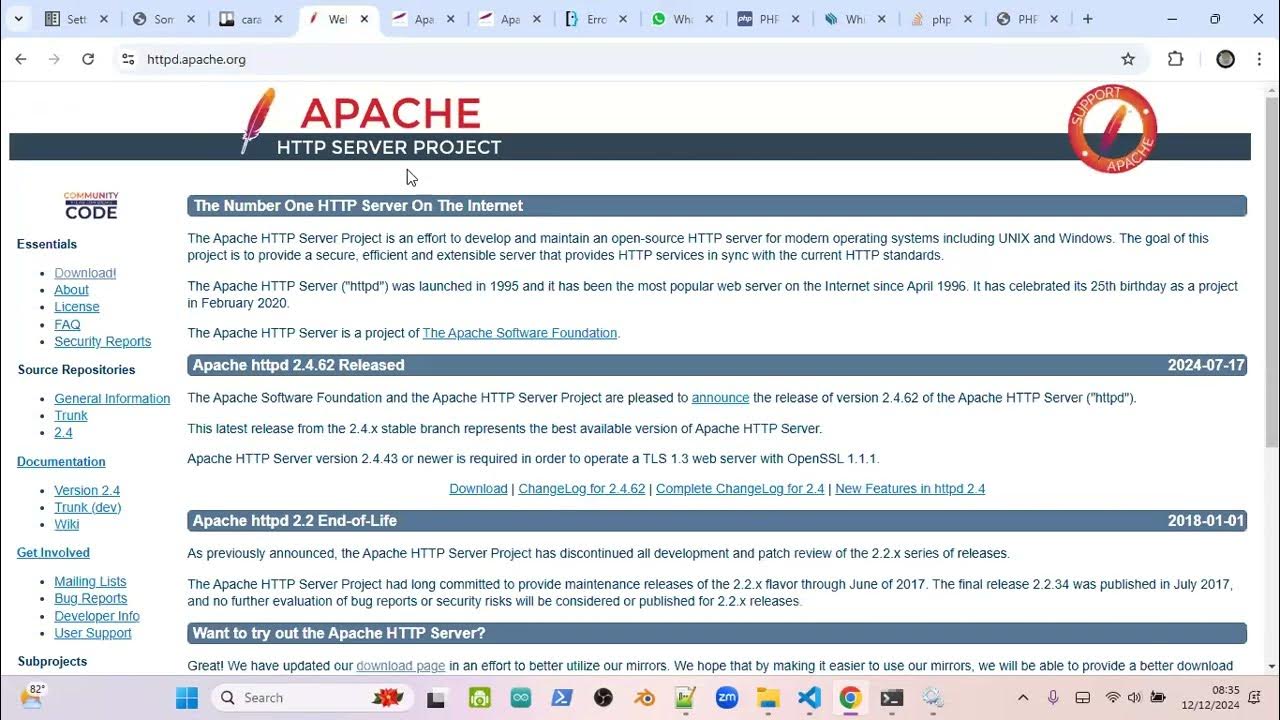The width and height of the screenshot is (1280, 720).
Task: Open the Trunk repository link
Action: [x=71, y=415]
